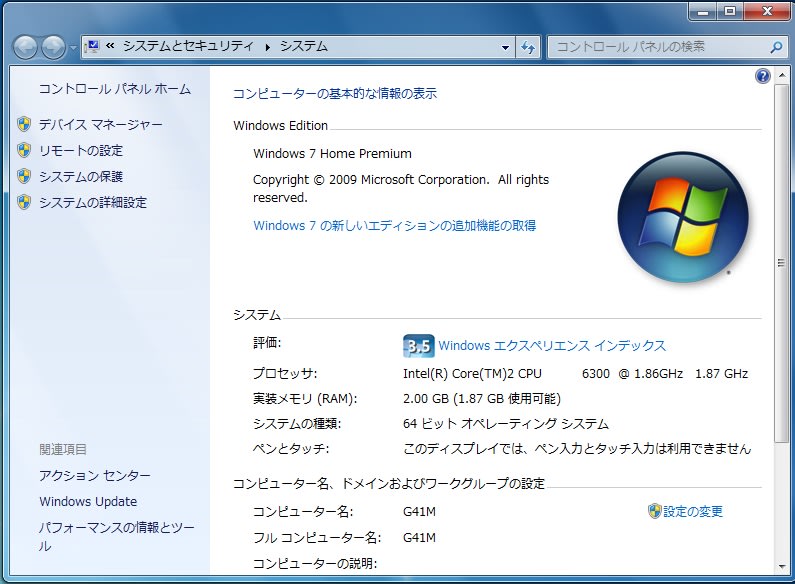The image size is (795, 584).
Task: Open recent pages dropdown beside Forward button
Action: pyautogui.click(x=73, y=48)
